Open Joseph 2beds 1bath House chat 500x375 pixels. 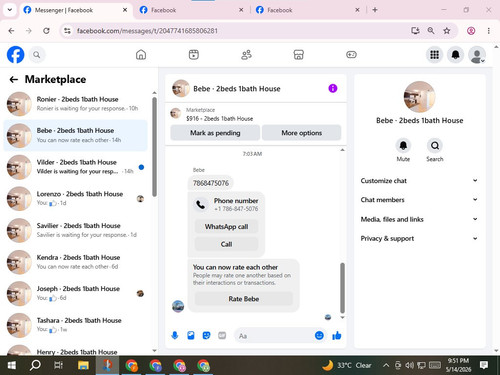tap(76, 294)
